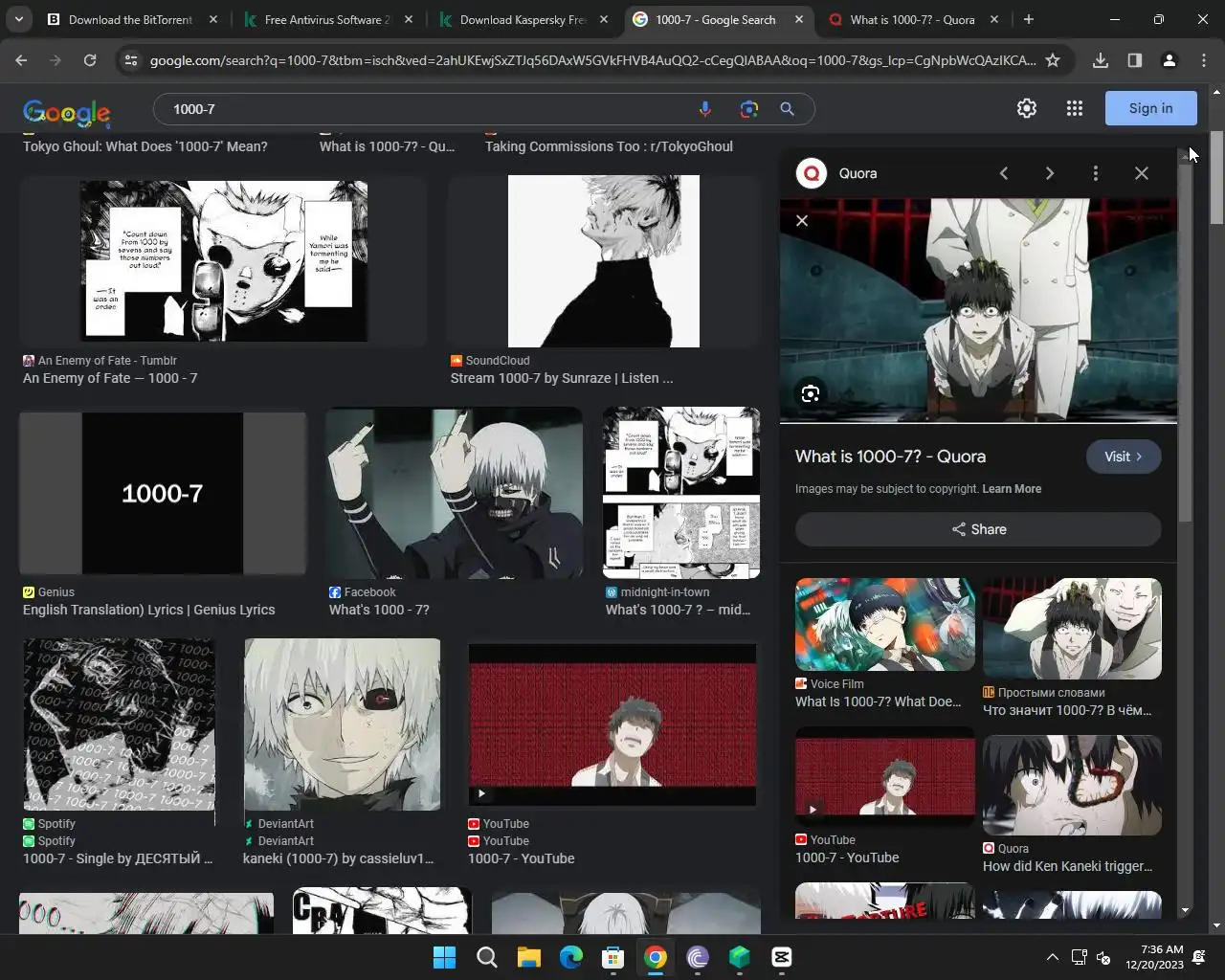Open SoundCloud Sunraze 1000-7 image

604,261
